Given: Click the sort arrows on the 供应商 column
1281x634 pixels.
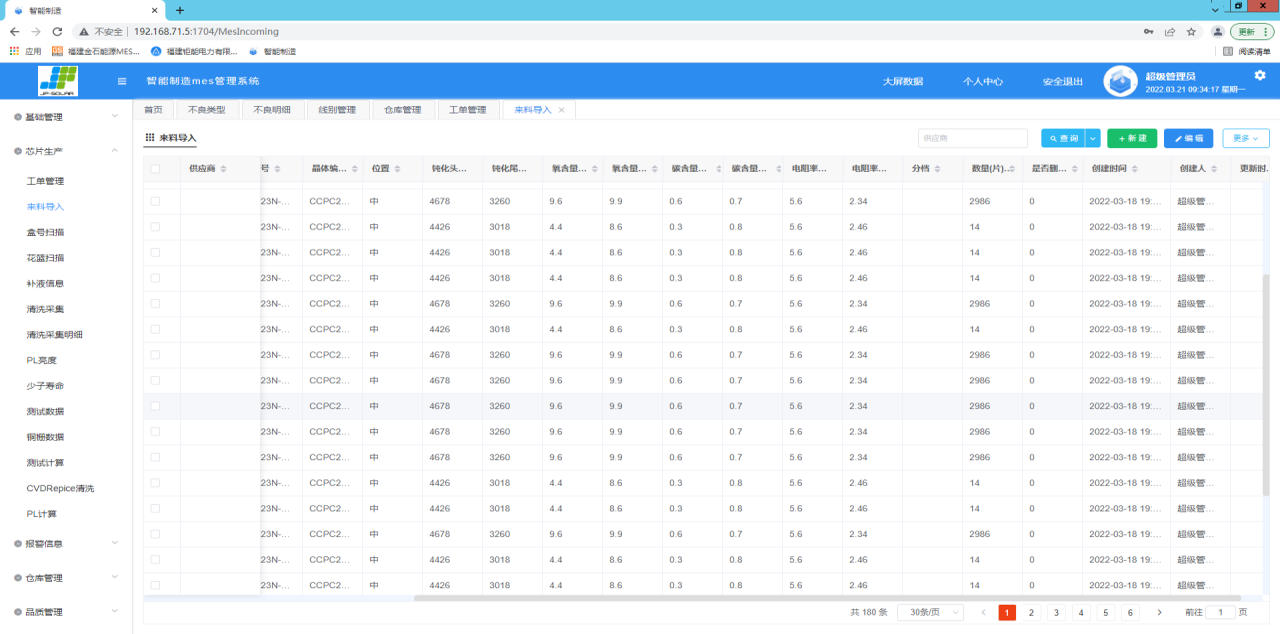Looking at the screenshot, I should (223, 169).
